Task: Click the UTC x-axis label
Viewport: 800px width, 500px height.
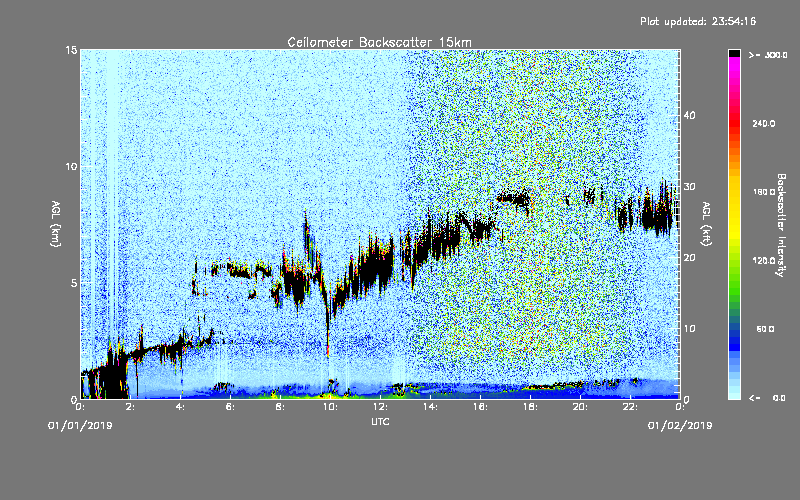Action: (380, 421)
